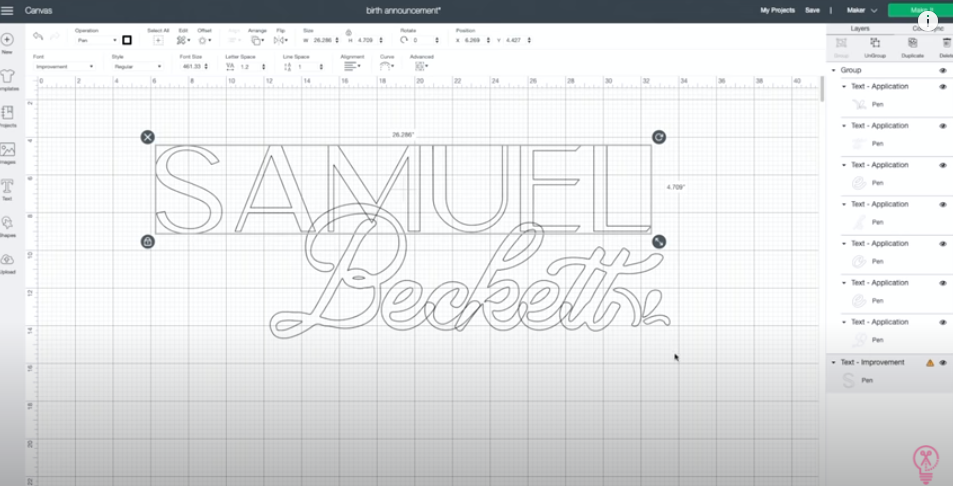Image resolution: width=953 pixels, height=486 pixels.
Task: Click the Line Space icon
Action: point(287,66)
